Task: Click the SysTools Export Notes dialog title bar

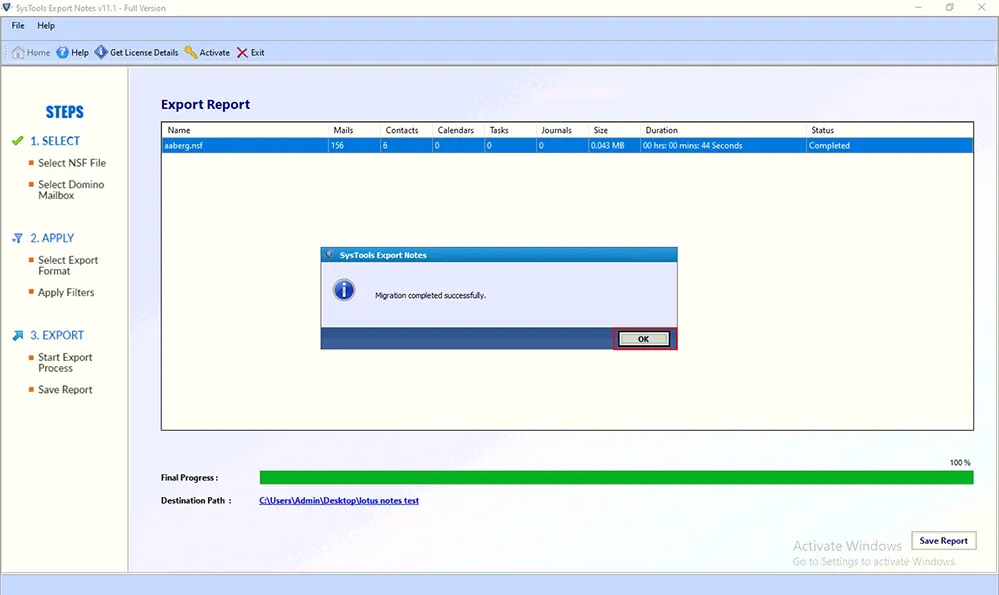Action: [x=499, y=255]
